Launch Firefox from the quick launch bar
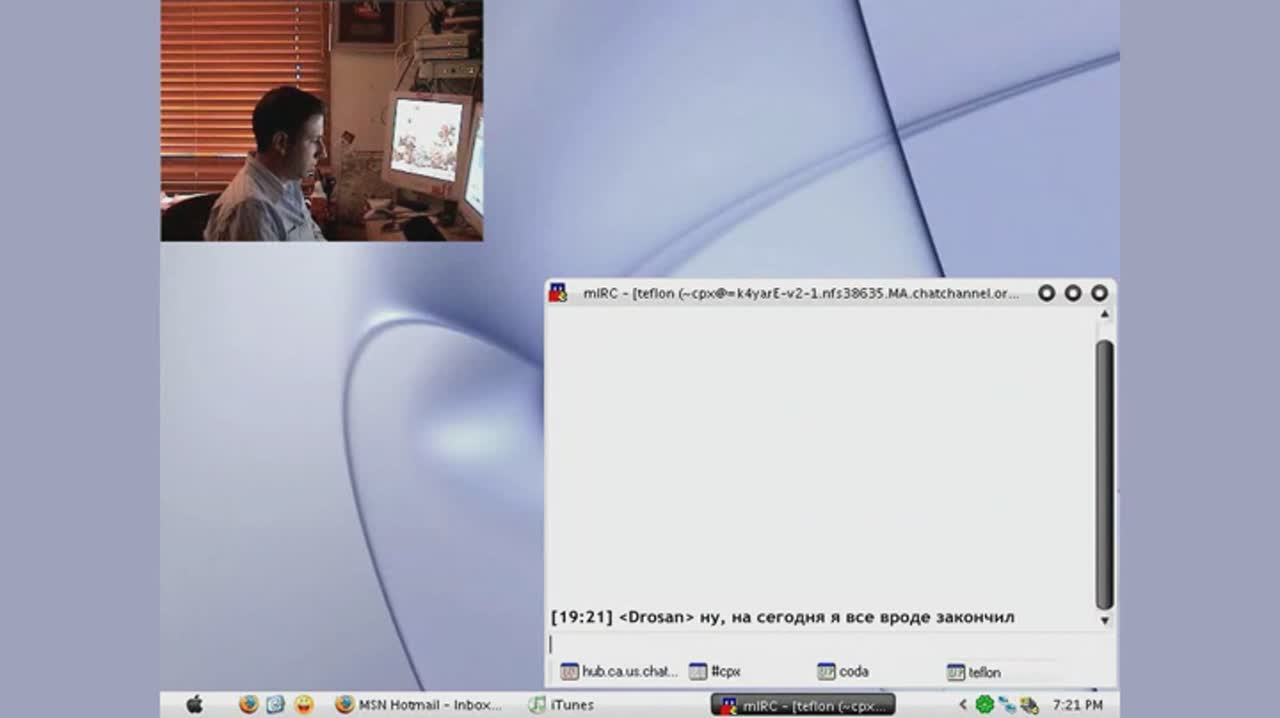This screenshot has width=1280, height=718. (248, 704)
